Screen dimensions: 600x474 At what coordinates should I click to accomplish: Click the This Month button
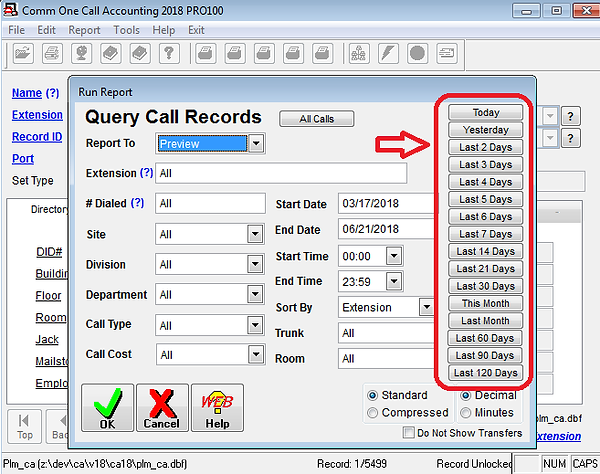486,303
